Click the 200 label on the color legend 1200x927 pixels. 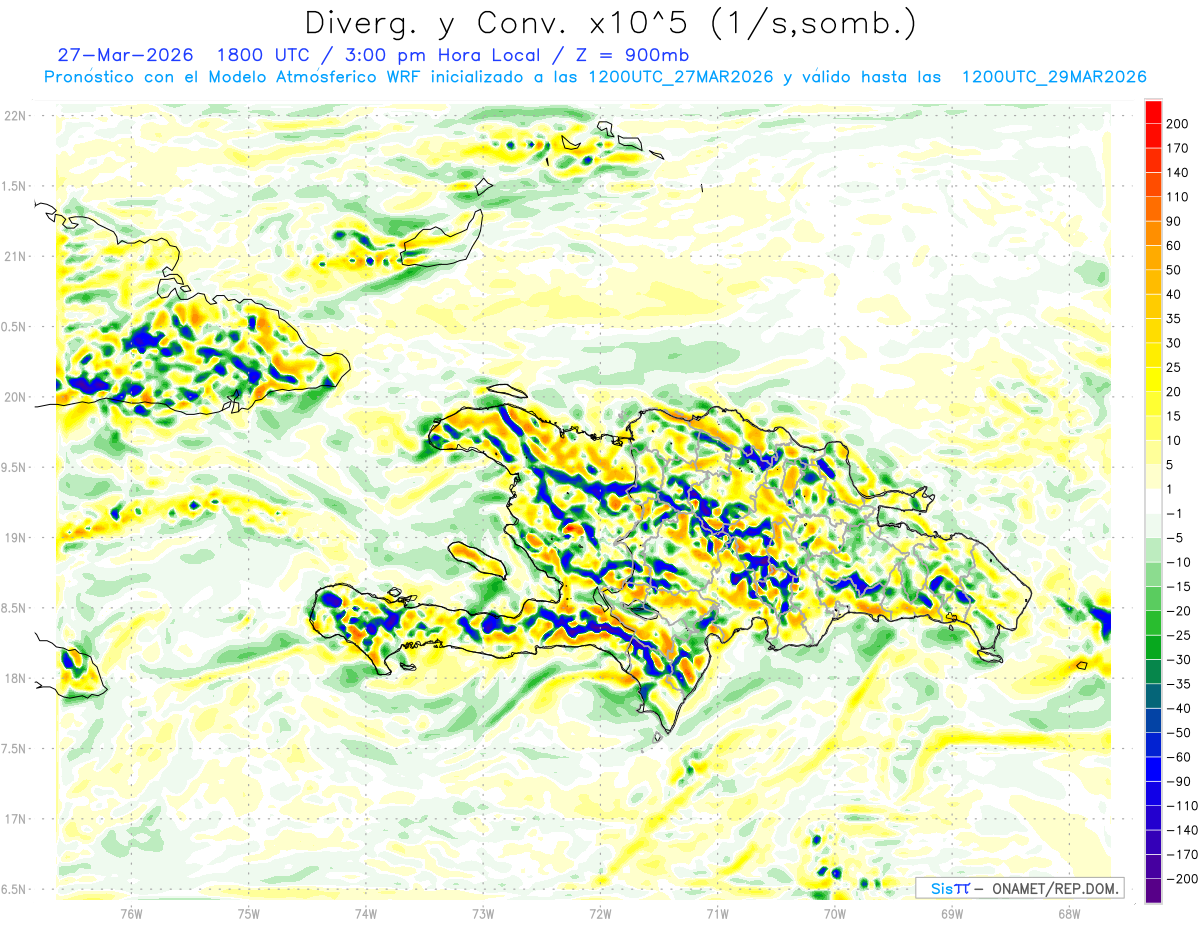point(1179,122)
